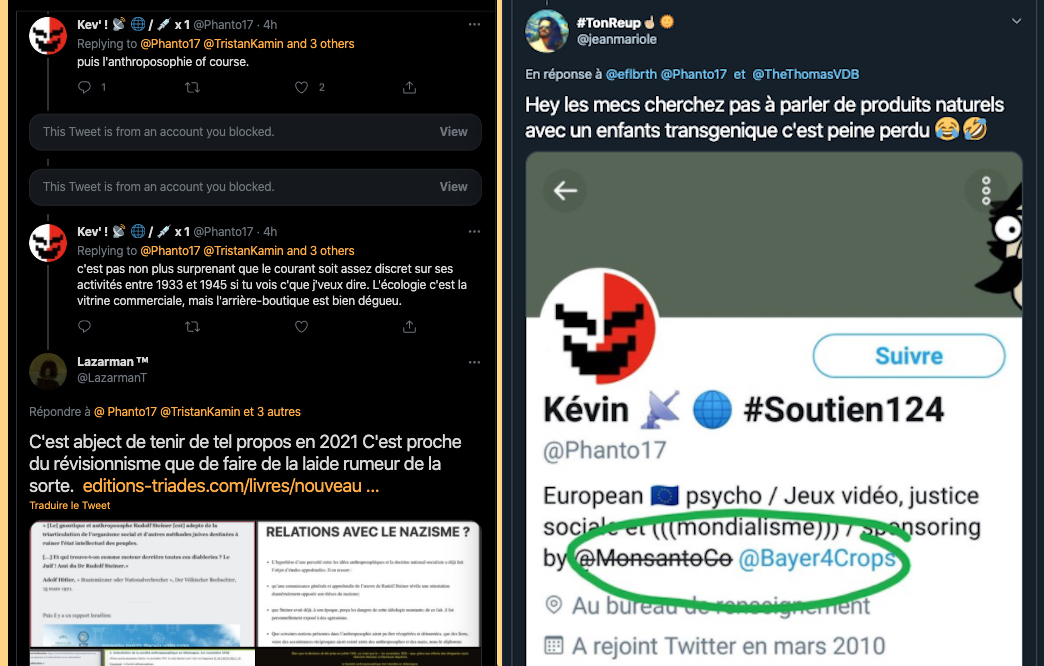Expand the chevron menu on #TonReup's tweet
The width and height of the screenshot is (1044, 666).
tap(1016, 21)
